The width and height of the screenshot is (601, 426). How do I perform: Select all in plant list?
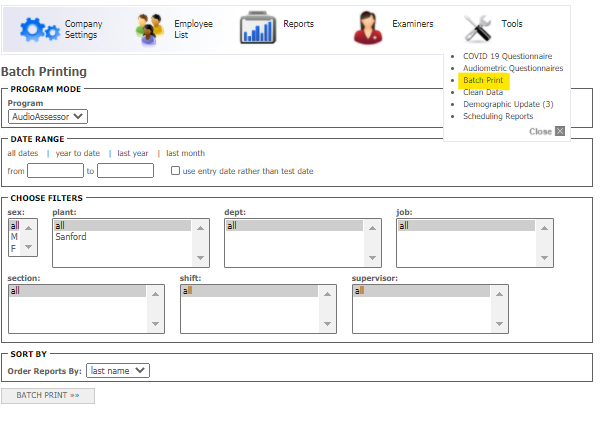(x=122, y=225)
